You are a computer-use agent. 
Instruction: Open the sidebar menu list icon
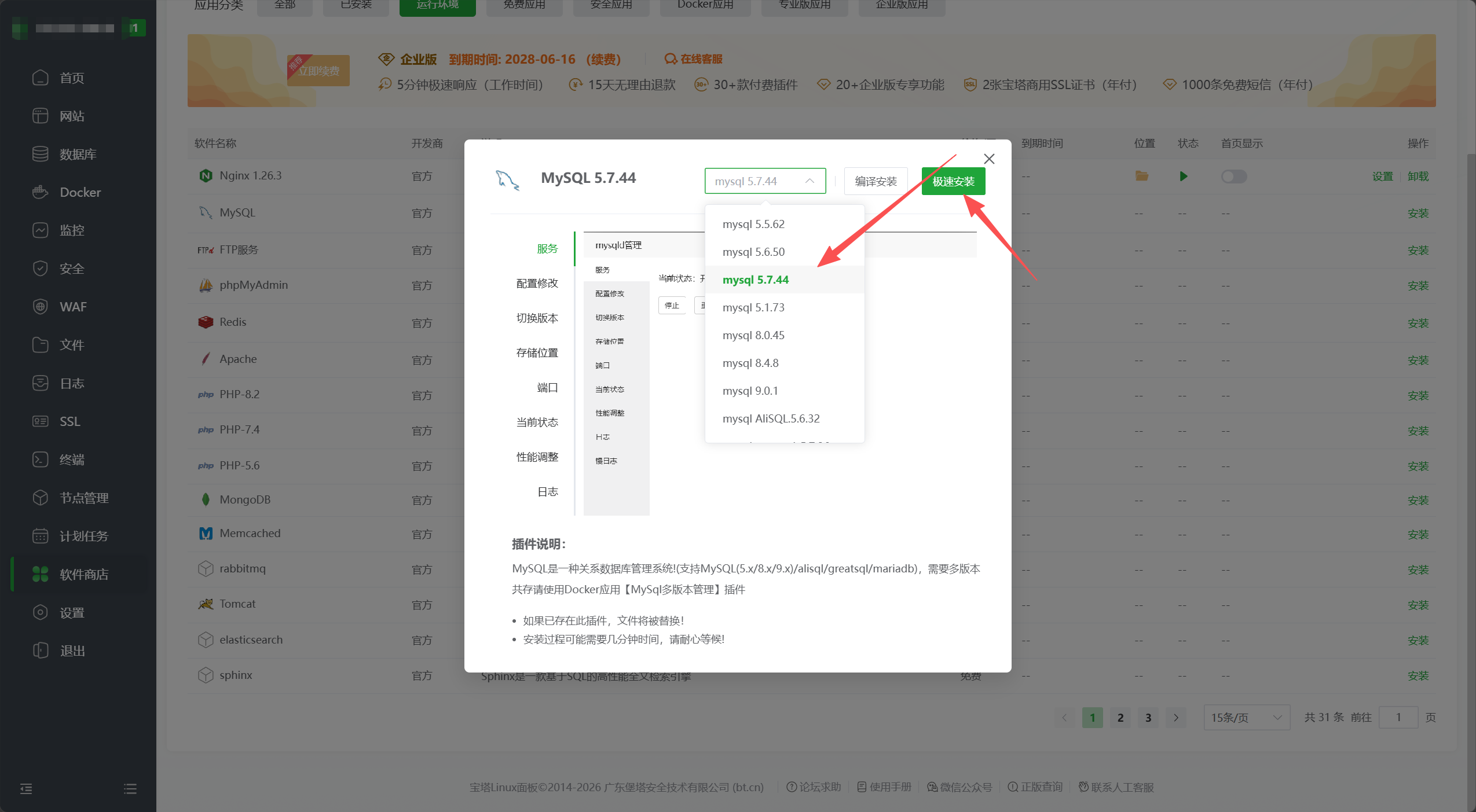(x=130, y=789)
